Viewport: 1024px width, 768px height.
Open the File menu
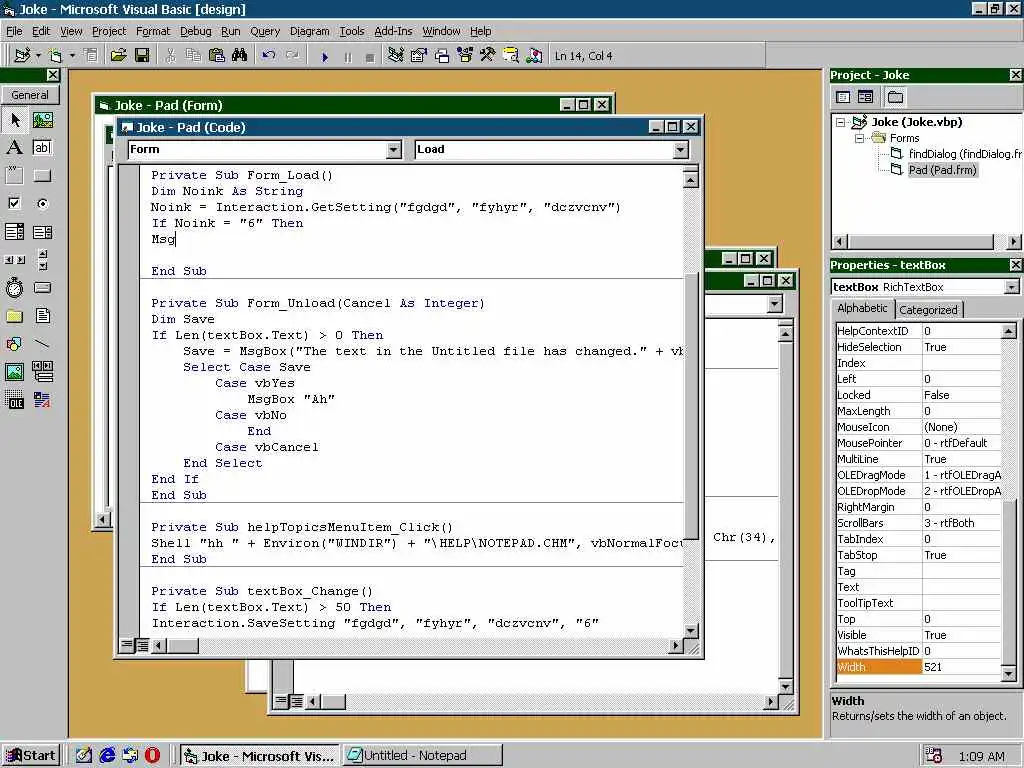[x=14, y=31]
